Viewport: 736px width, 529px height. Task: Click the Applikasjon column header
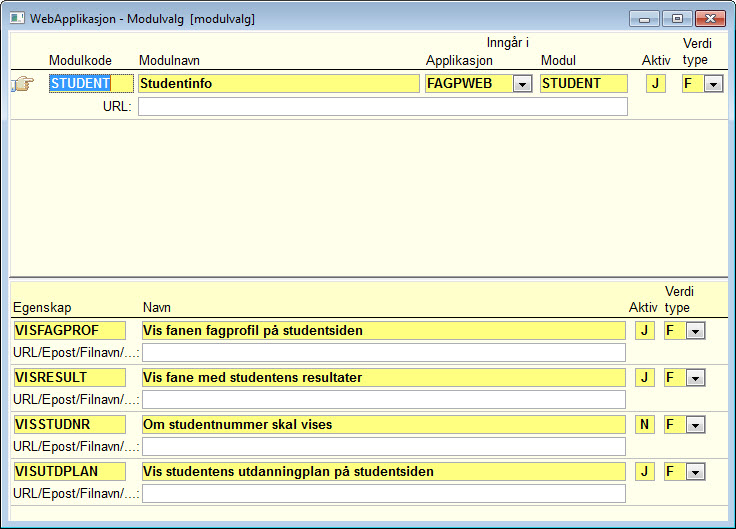(x=459, y=61)
